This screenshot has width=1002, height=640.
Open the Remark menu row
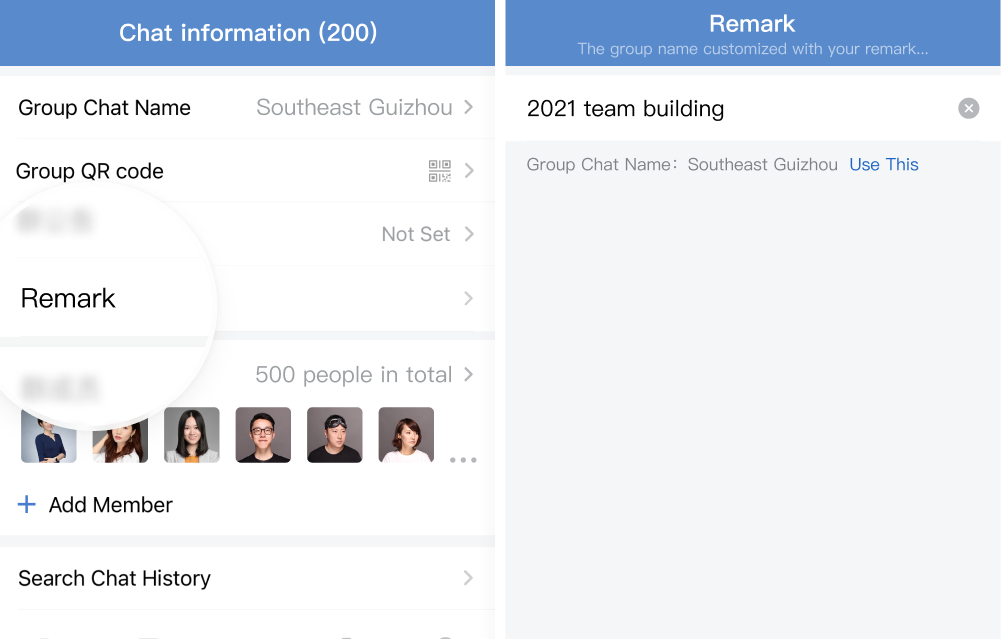247,298
